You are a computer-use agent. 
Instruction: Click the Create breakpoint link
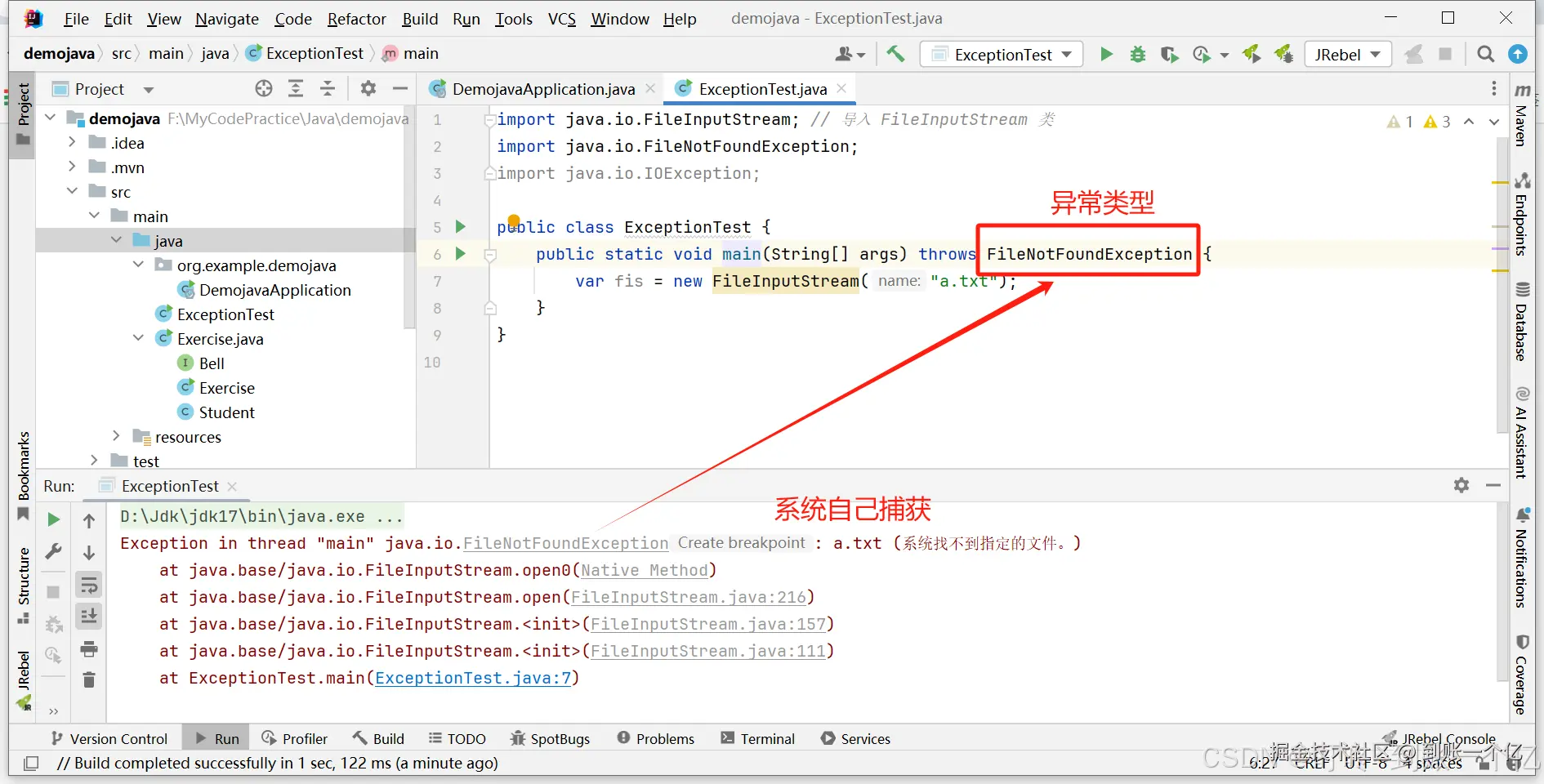(x=741, y=543)
